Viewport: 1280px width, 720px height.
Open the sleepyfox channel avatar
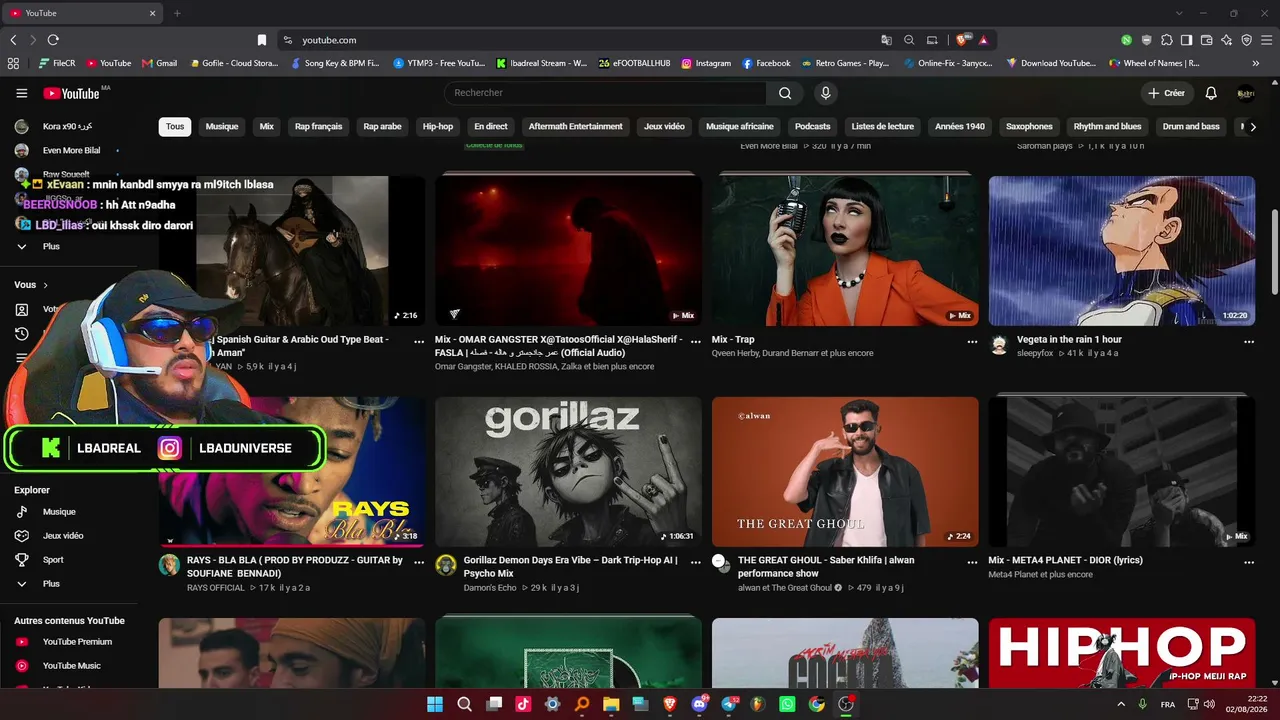click(x=999, y=345)
